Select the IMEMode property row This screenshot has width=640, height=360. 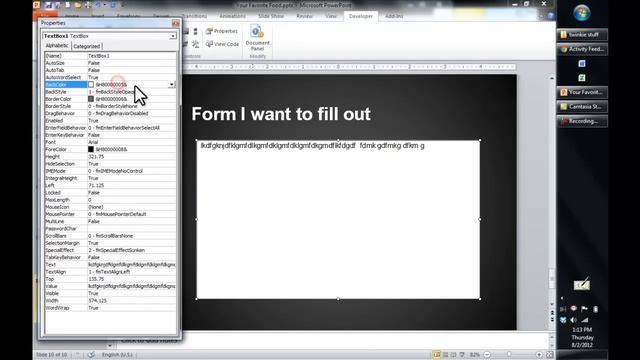tap(110, 171)
